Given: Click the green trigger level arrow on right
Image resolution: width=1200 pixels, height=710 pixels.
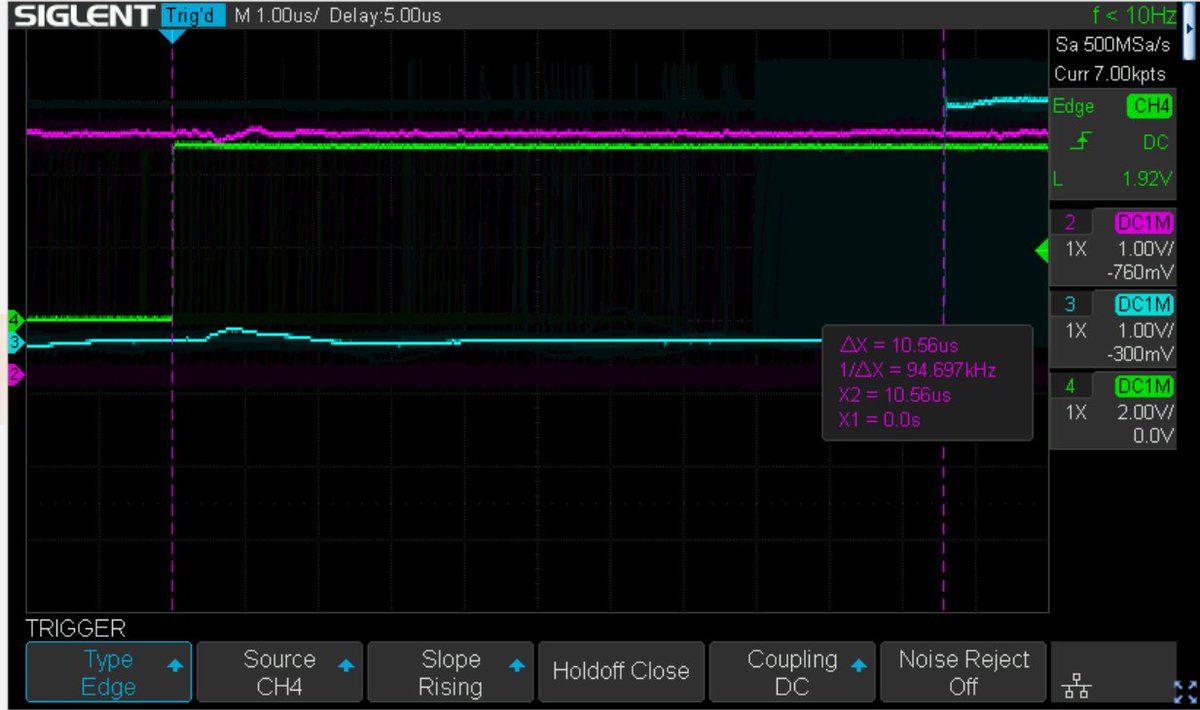Looking at the screenshot, I should (x=1040, y=252).
